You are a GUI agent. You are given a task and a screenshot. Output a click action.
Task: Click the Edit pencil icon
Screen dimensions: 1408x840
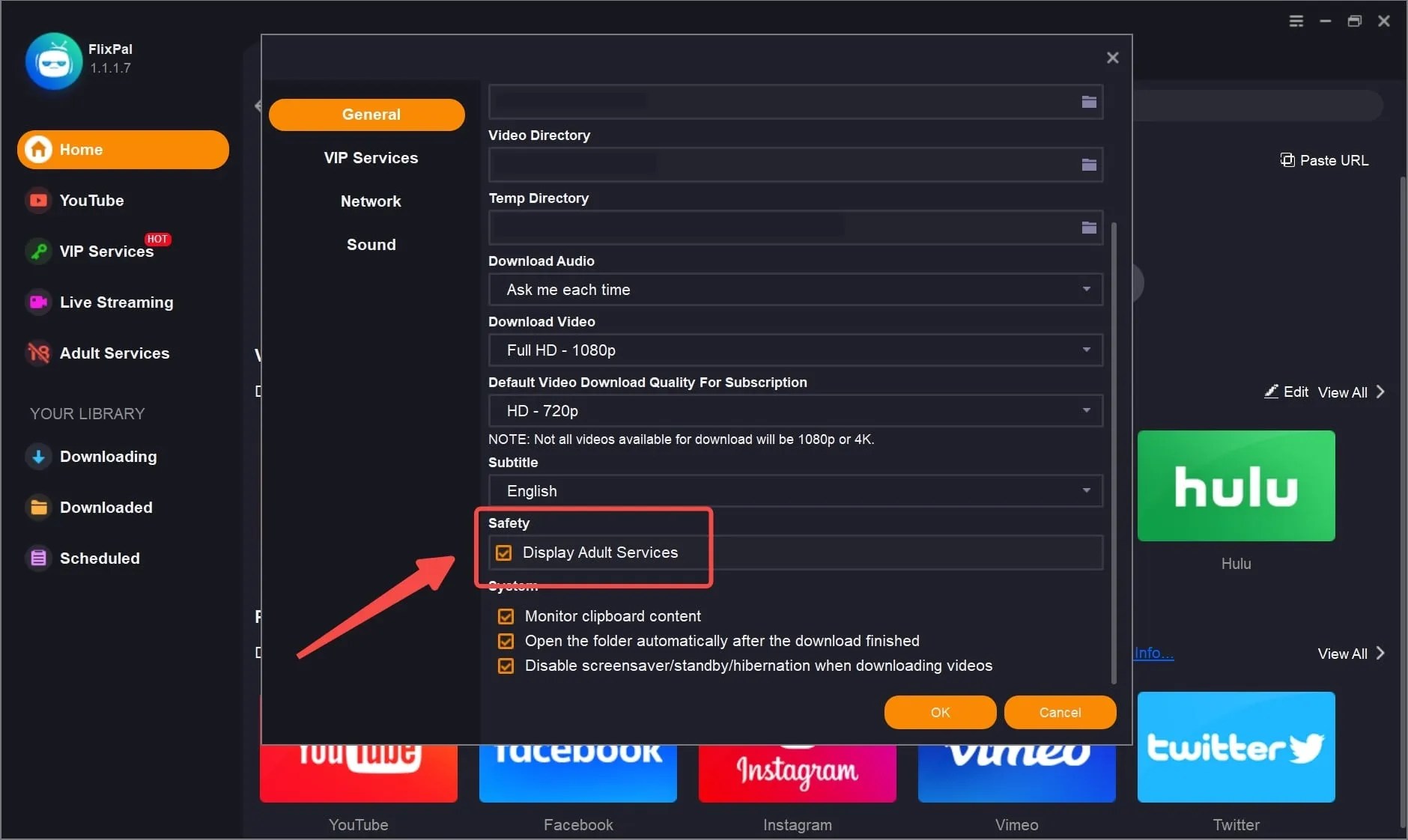[1271, 392]
